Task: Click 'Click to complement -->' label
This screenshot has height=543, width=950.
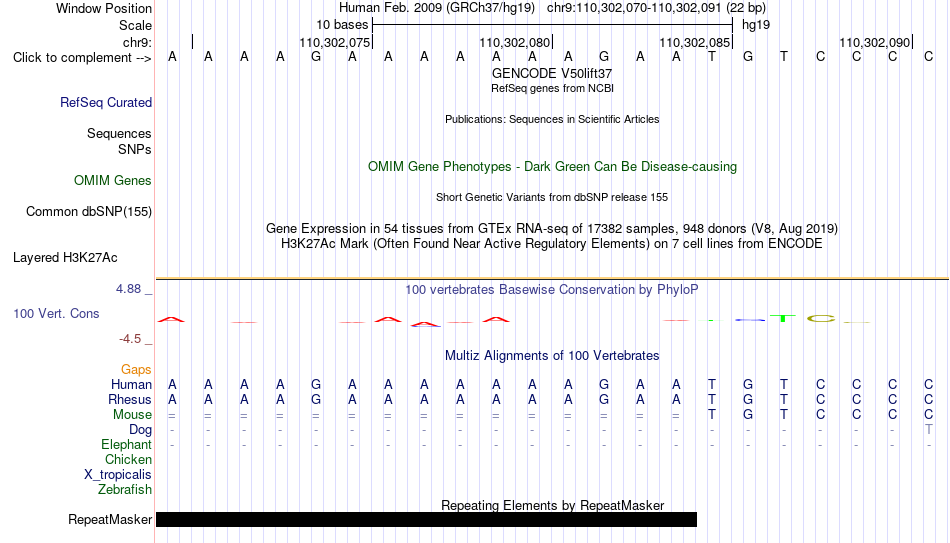Action: click(82, 58)
